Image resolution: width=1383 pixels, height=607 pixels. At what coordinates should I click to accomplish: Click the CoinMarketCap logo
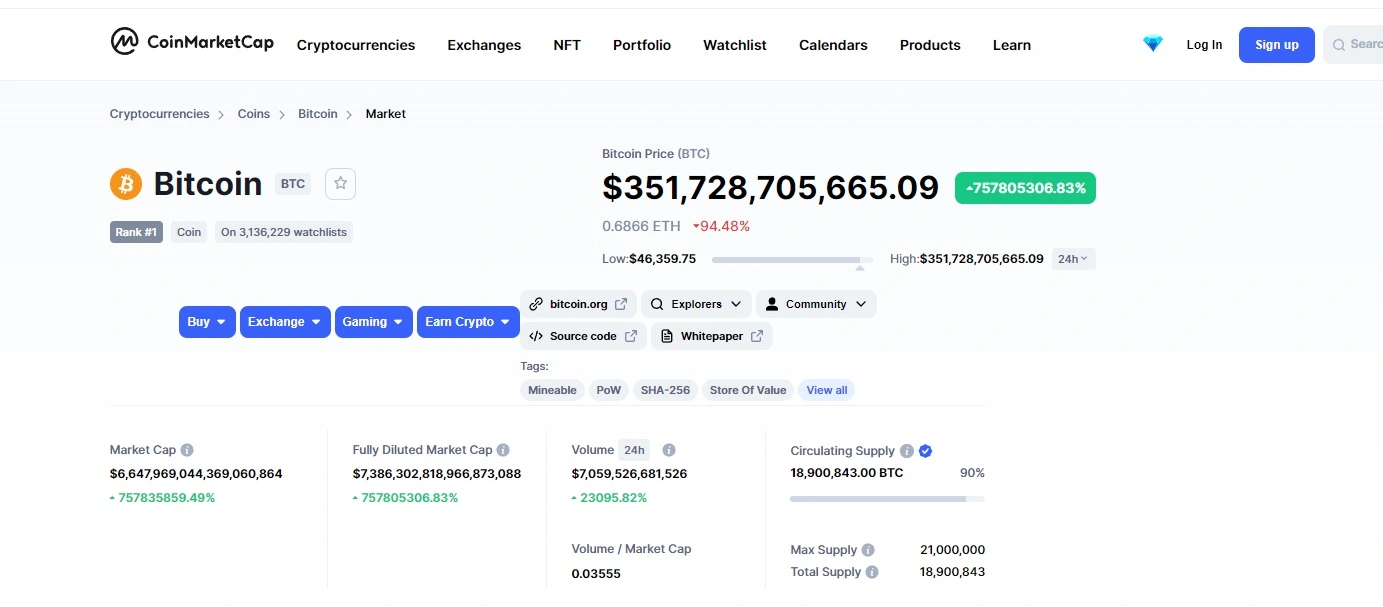click(x=192, y=42)
